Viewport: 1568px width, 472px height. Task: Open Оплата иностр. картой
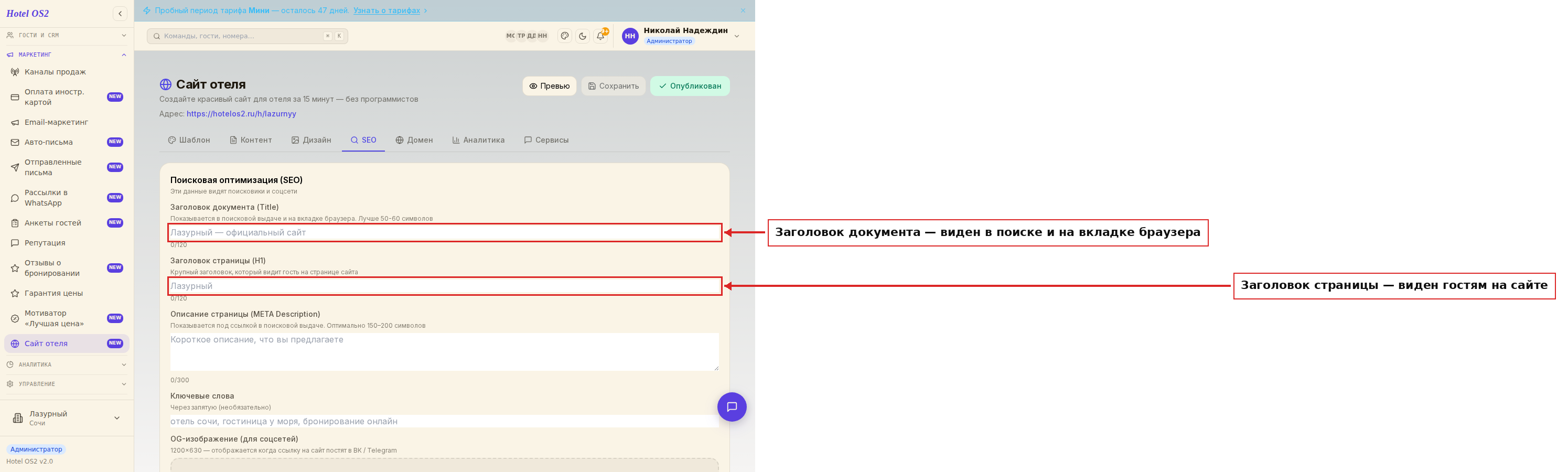[x=67, y=97]
